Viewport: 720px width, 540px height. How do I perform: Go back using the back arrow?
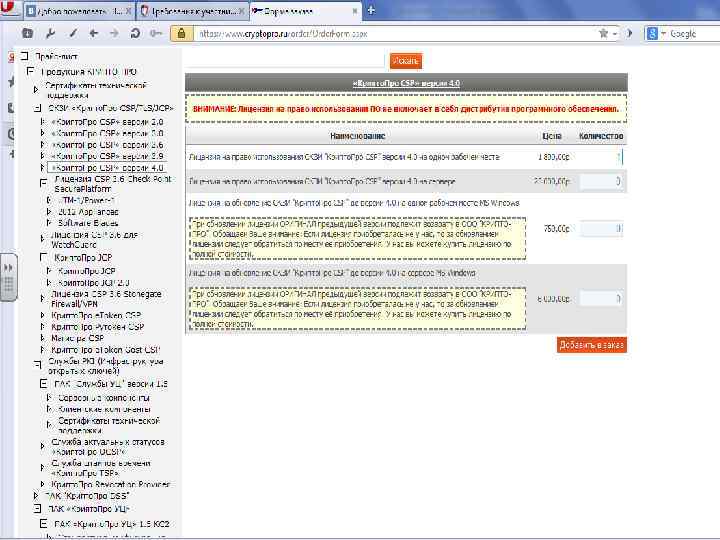94,34
